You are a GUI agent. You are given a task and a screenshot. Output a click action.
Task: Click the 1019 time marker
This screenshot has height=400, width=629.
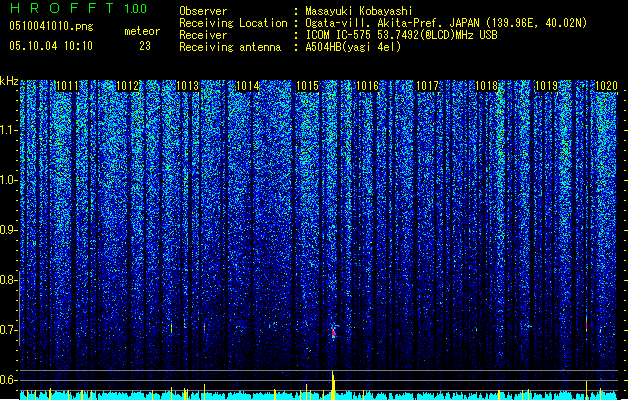tap(547, 86)
